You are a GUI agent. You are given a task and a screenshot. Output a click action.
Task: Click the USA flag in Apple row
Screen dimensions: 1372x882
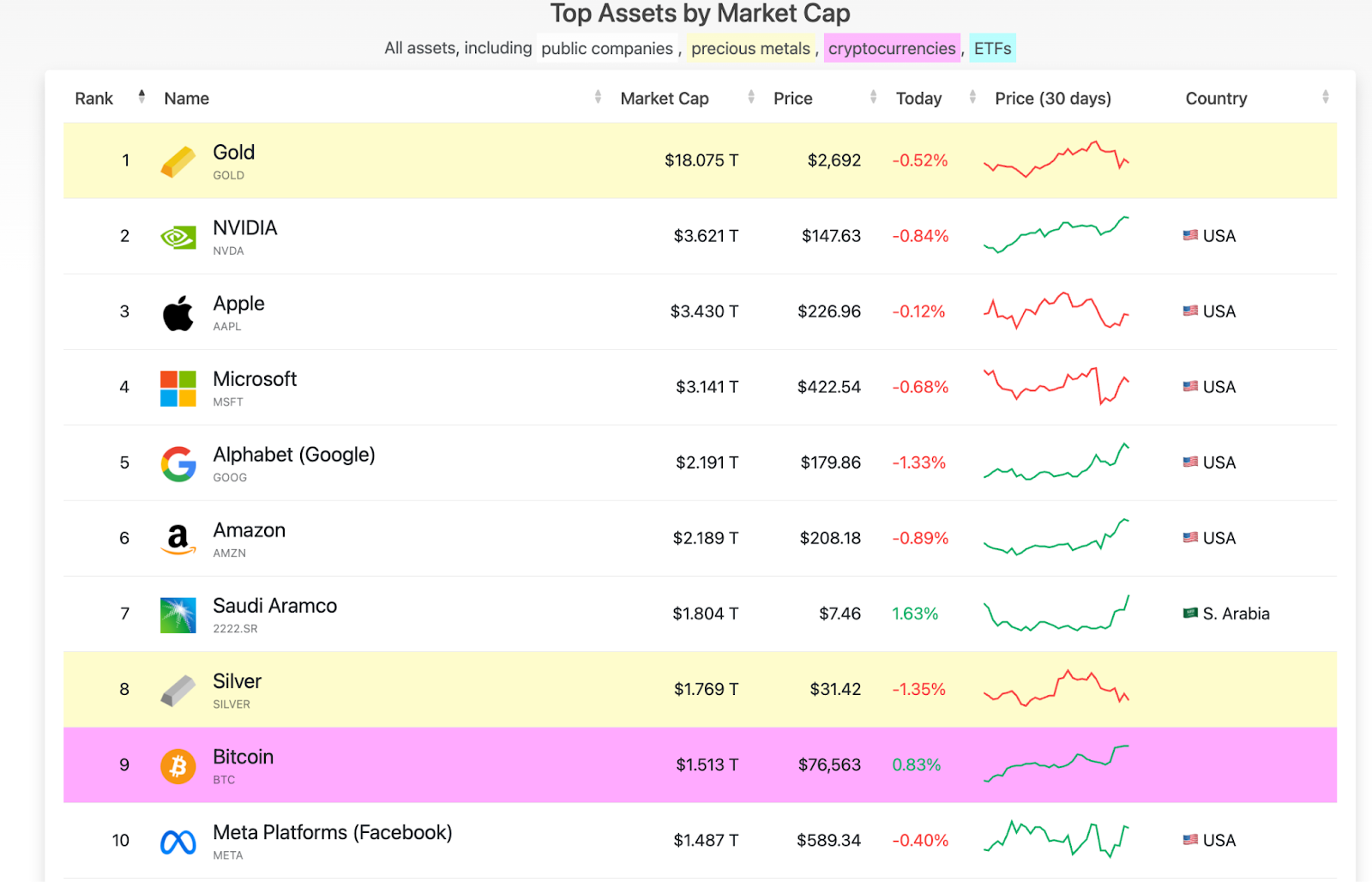click(1190, 311)
